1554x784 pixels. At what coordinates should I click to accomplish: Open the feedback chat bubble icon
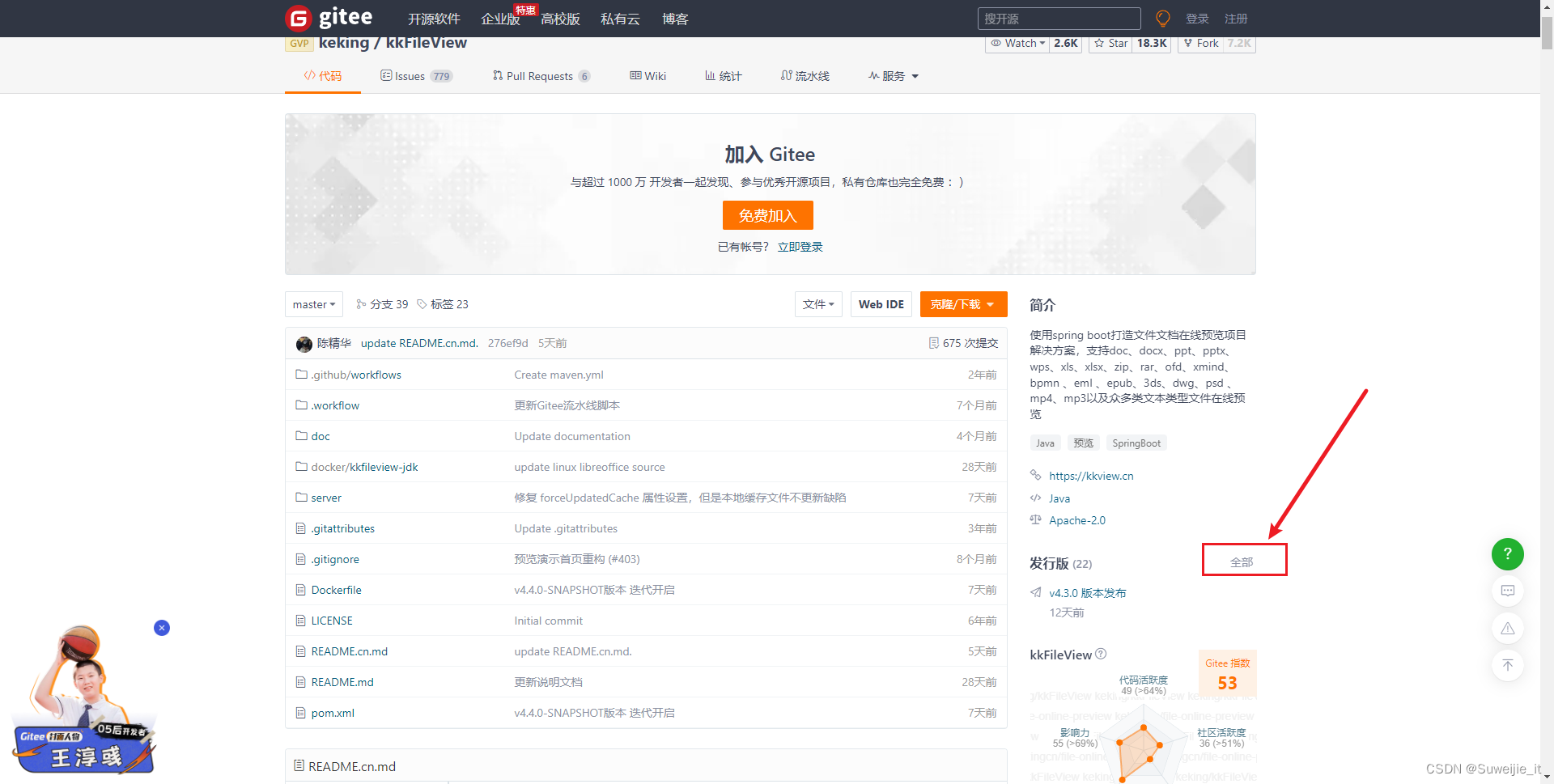tap(1507, 591)
